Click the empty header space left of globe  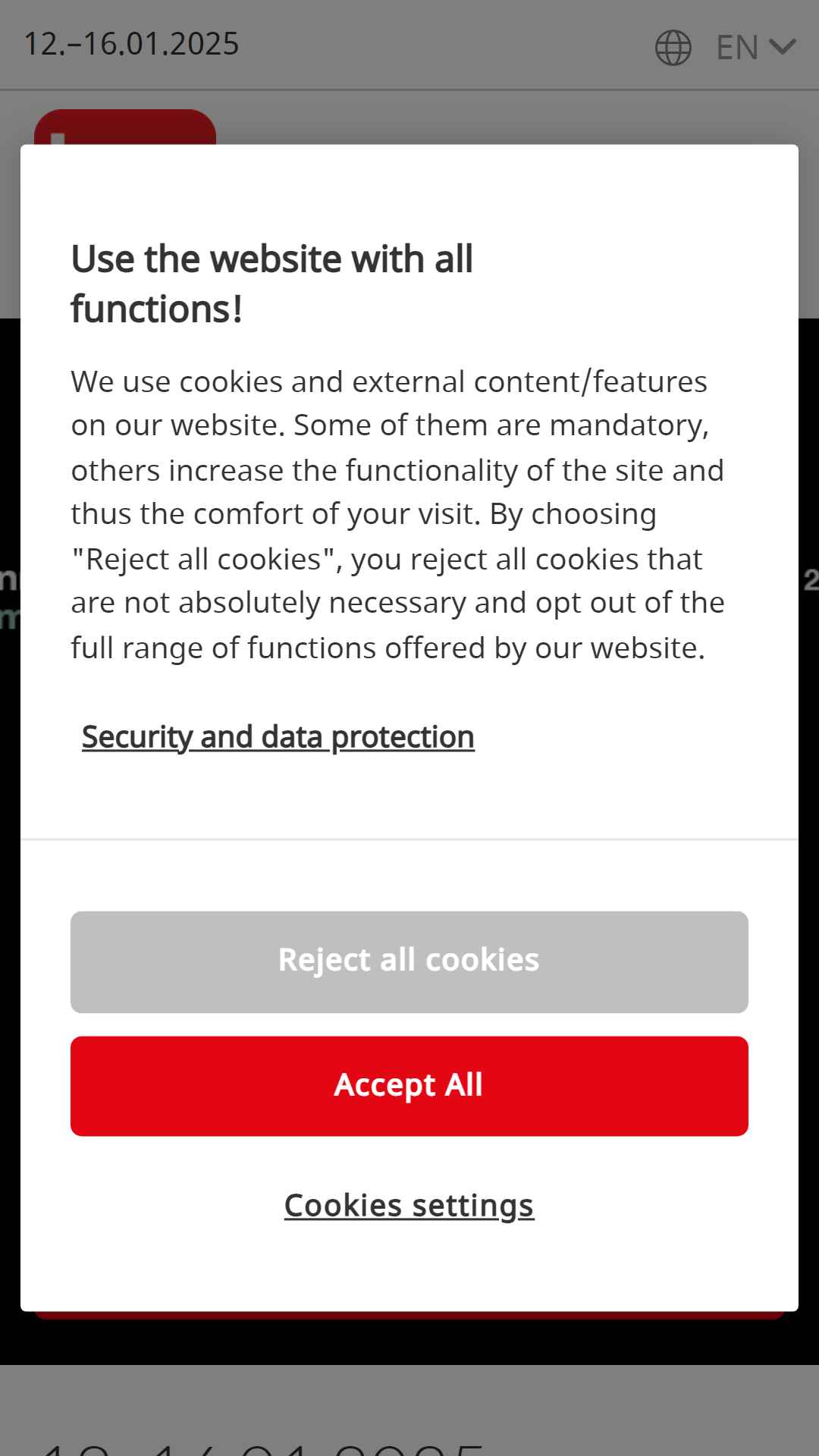[x=447, y=45]
